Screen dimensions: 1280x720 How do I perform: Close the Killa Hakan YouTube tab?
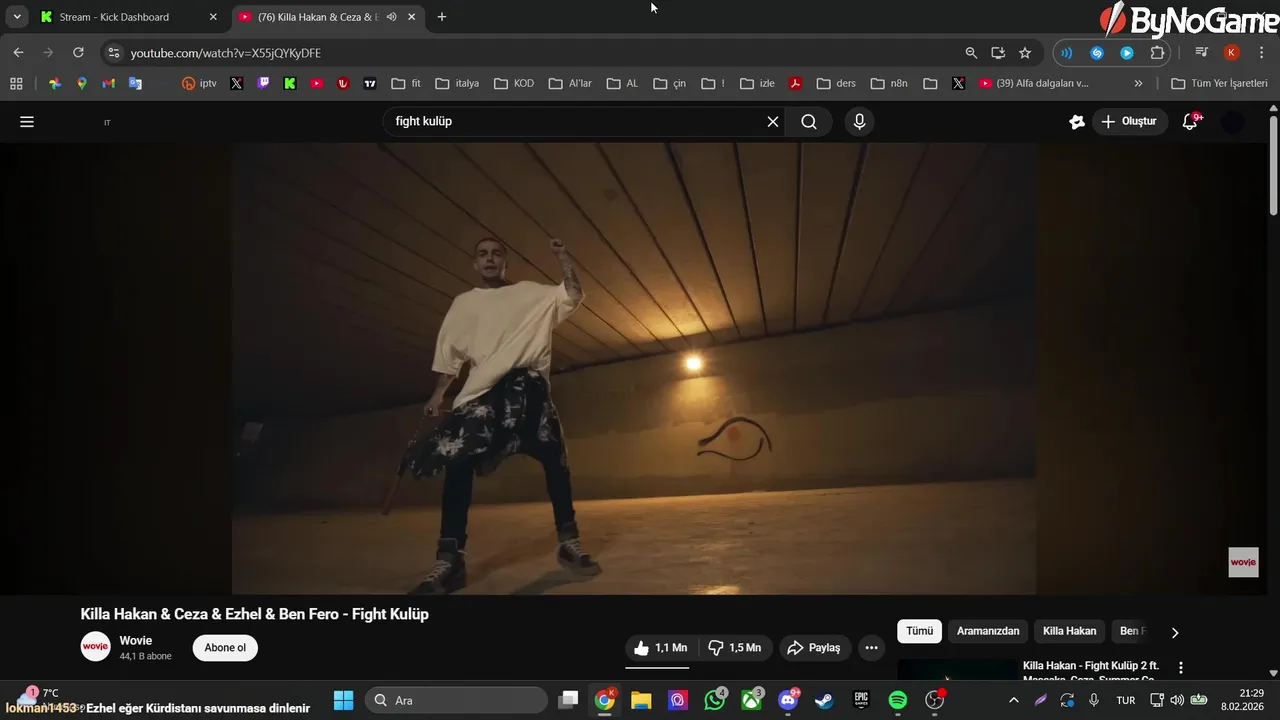pos(411,17)
